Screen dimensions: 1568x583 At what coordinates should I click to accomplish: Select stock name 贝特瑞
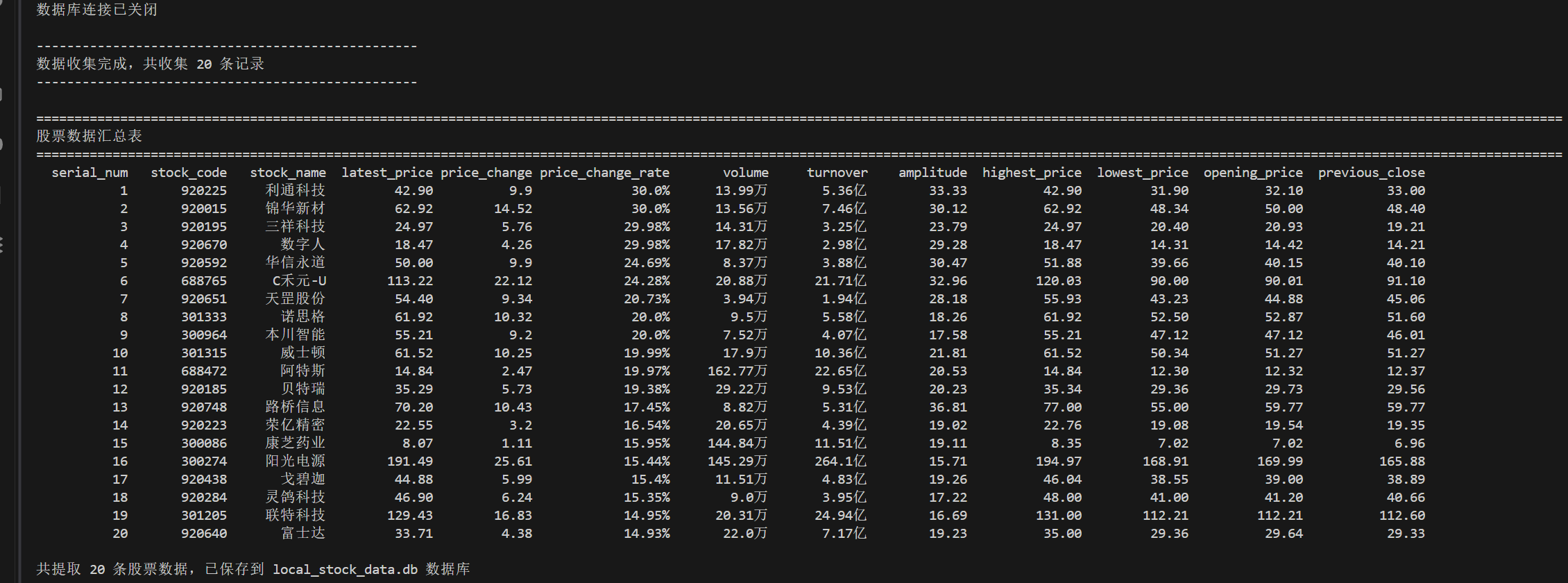coord(302,389)
